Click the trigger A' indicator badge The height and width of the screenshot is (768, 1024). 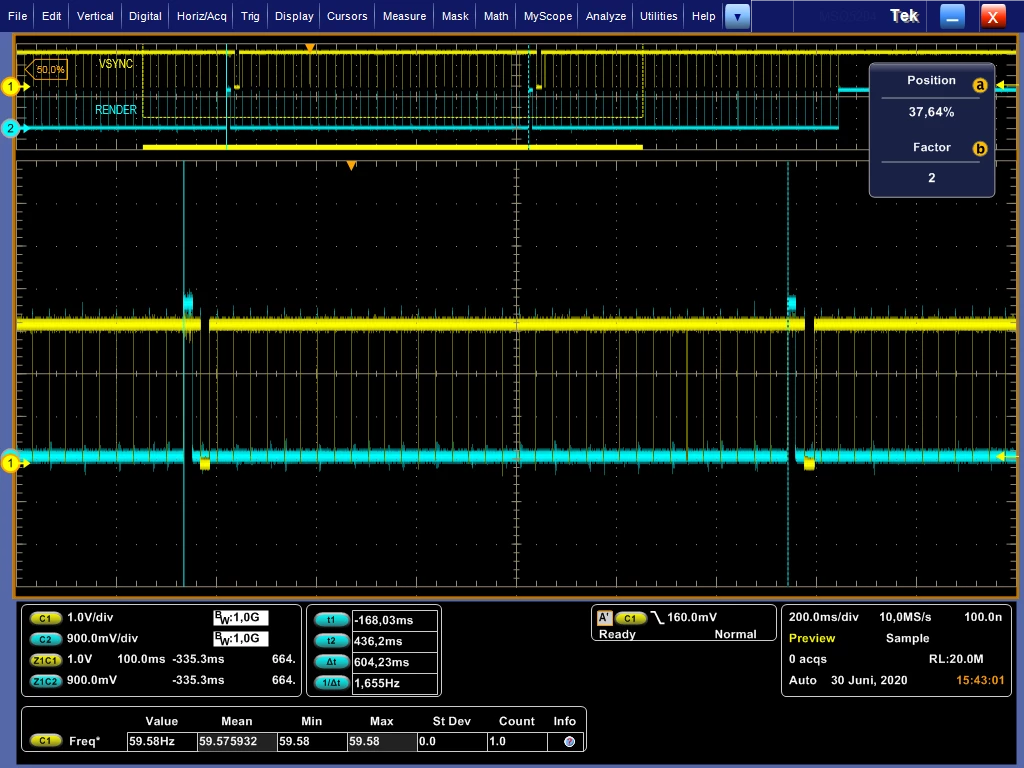(605, 617)
